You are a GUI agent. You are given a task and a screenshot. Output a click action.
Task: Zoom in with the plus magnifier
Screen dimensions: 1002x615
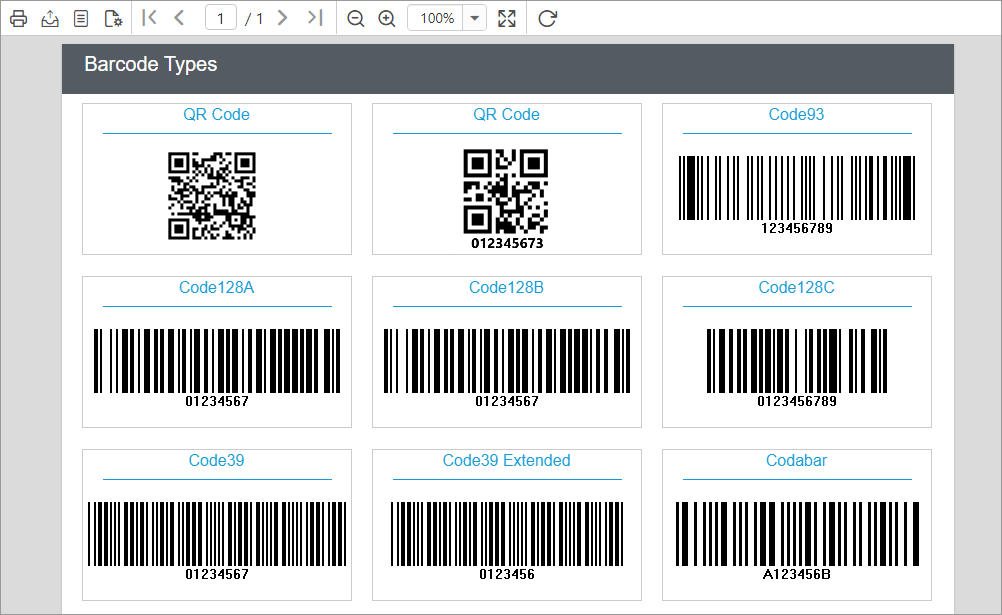387,19
